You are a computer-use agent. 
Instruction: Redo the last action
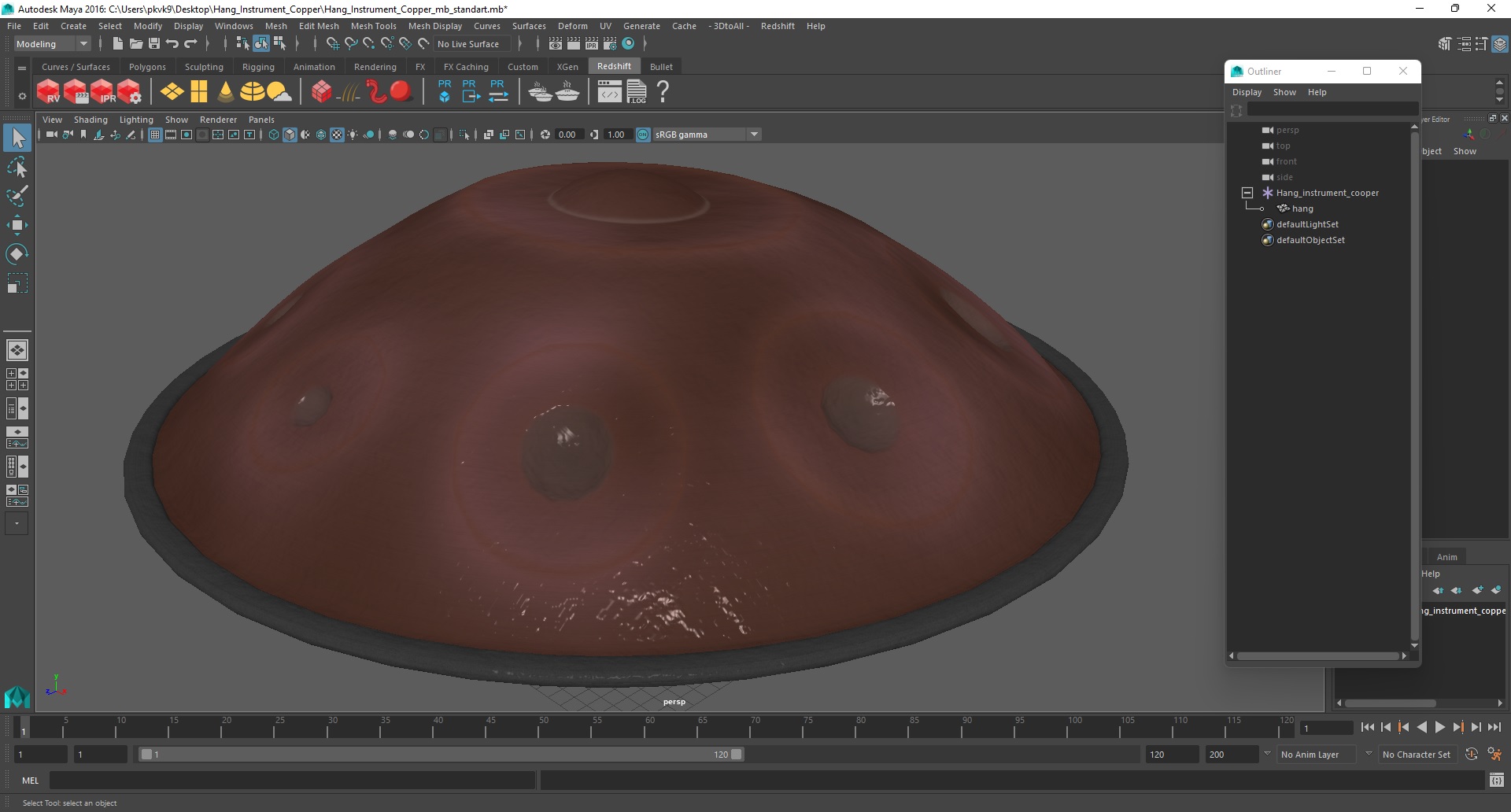[x=190, y=44]
